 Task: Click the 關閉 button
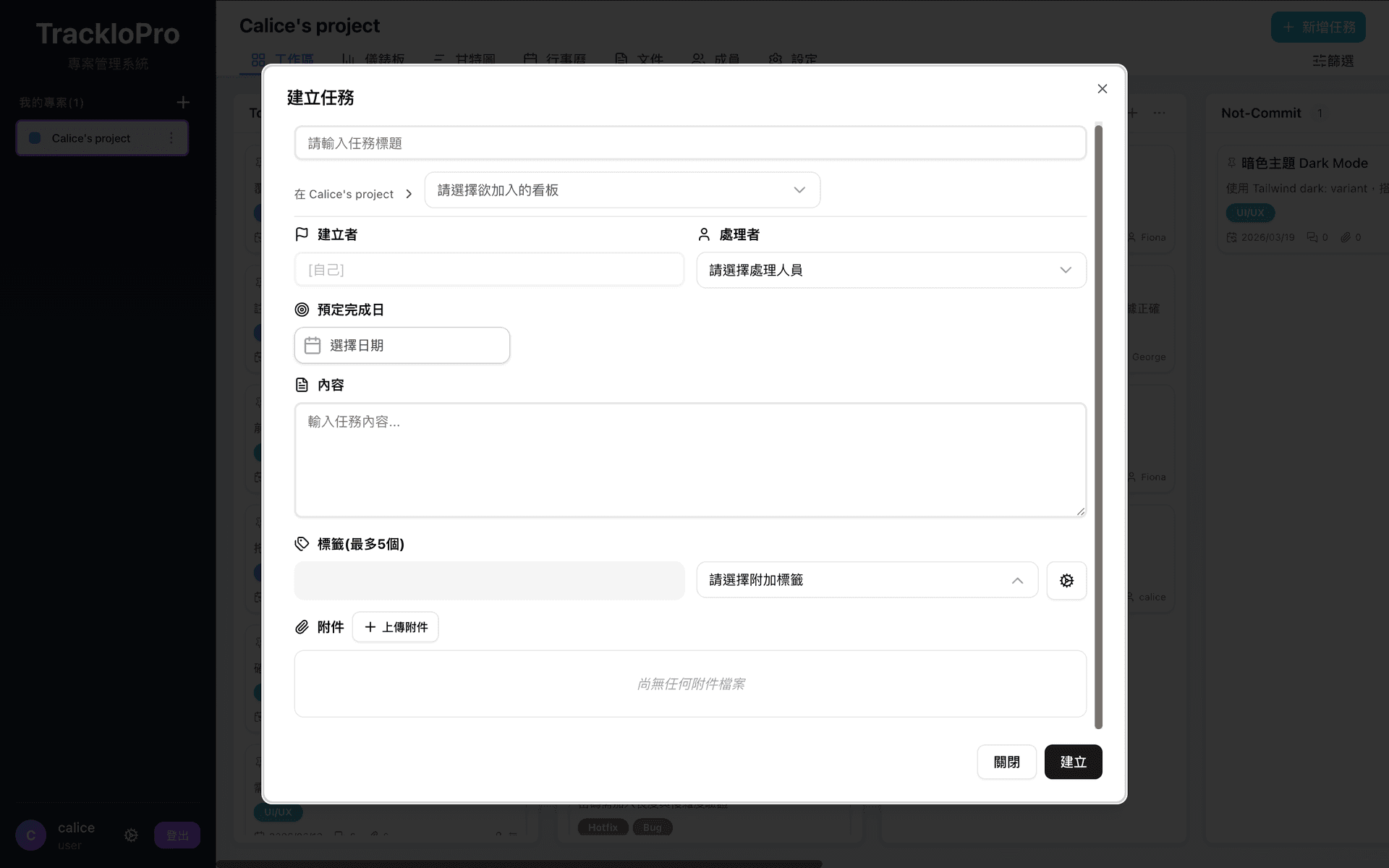pos(1006,762)
